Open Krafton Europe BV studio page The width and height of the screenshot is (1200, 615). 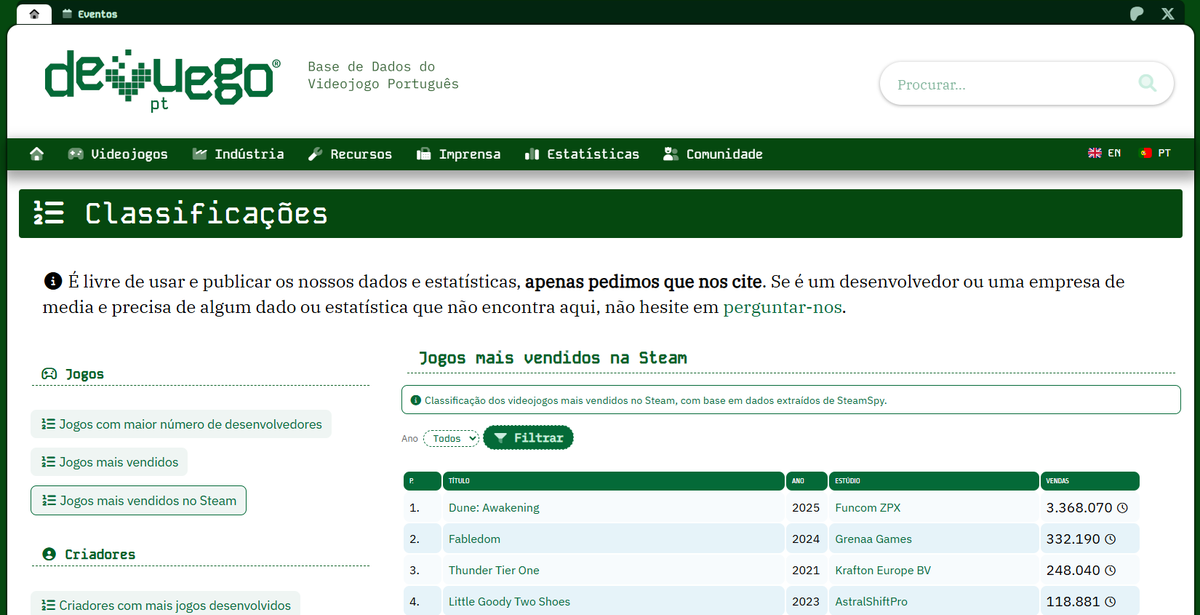[883, 570]
